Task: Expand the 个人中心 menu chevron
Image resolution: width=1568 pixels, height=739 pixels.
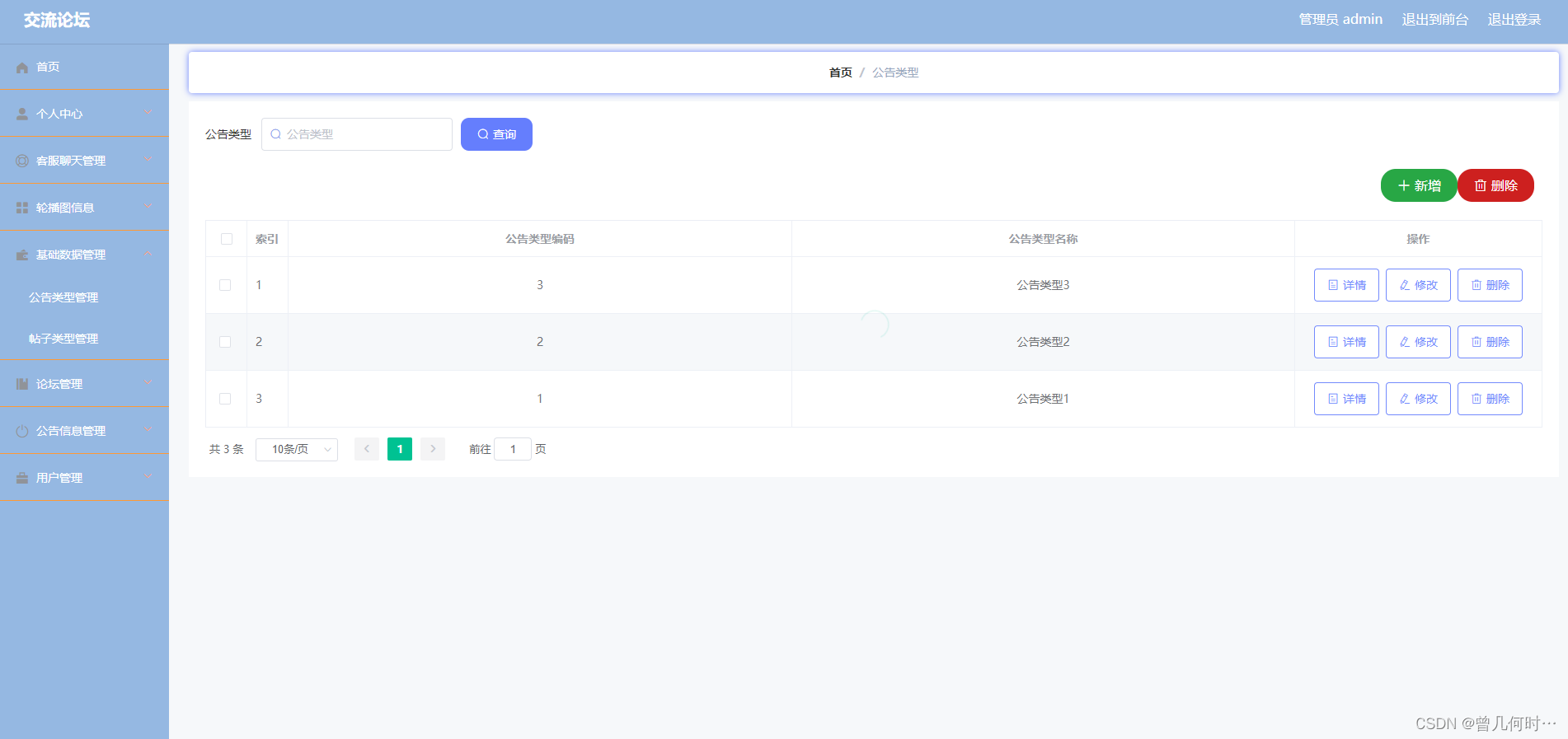Action: pos(148,113)
